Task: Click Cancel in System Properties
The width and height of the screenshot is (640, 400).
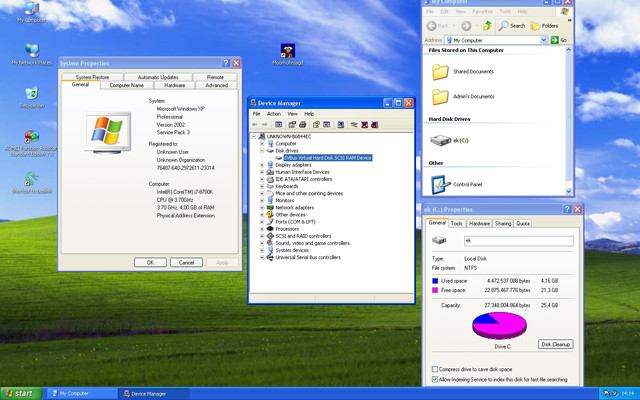Action: [186, 262]
